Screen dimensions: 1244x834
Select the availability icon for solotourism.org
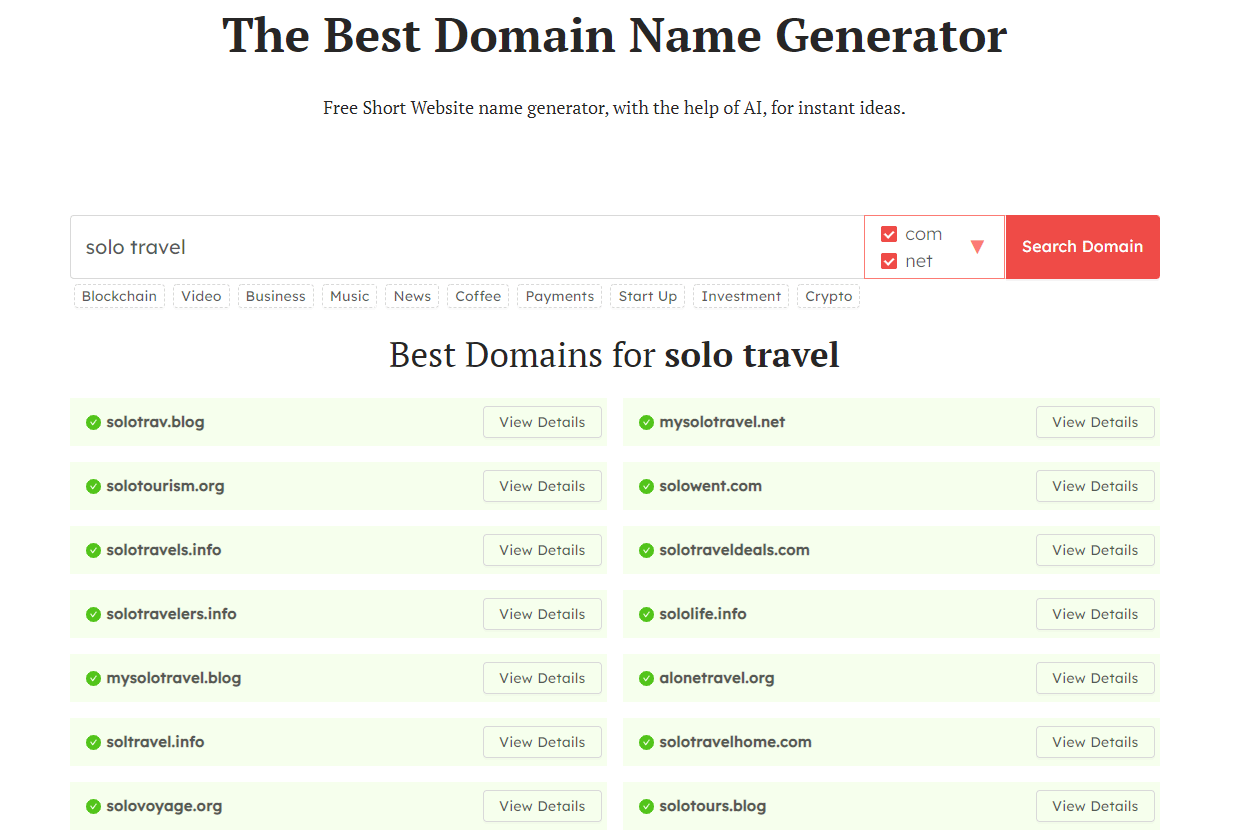click(x=91, y=486)
